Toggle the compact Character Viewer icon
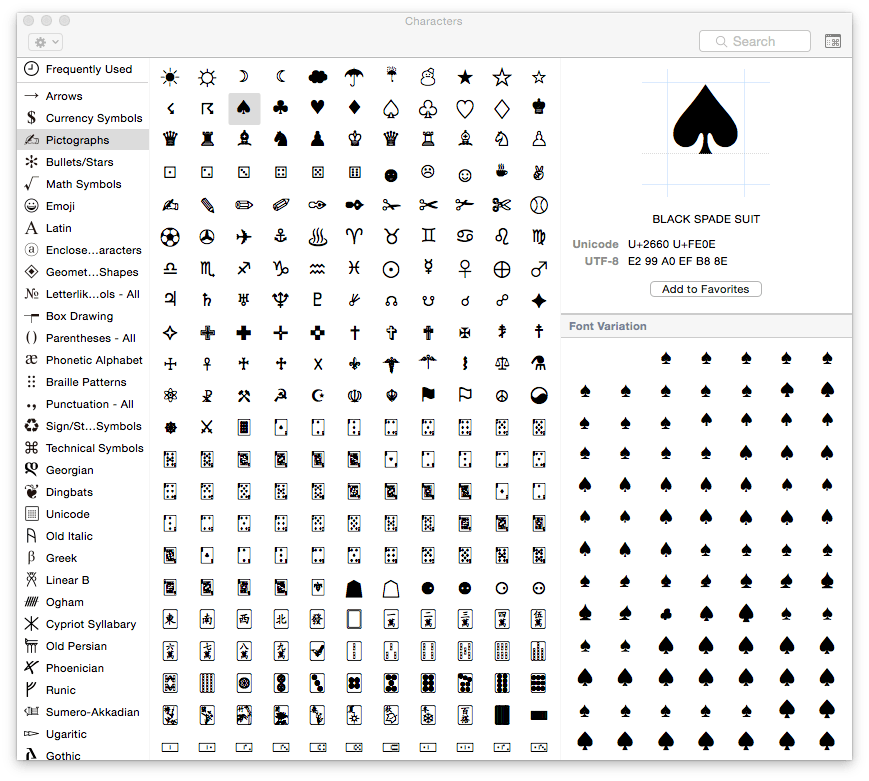The width and height of the screenshot is (869, 781). tap(833, 41)
